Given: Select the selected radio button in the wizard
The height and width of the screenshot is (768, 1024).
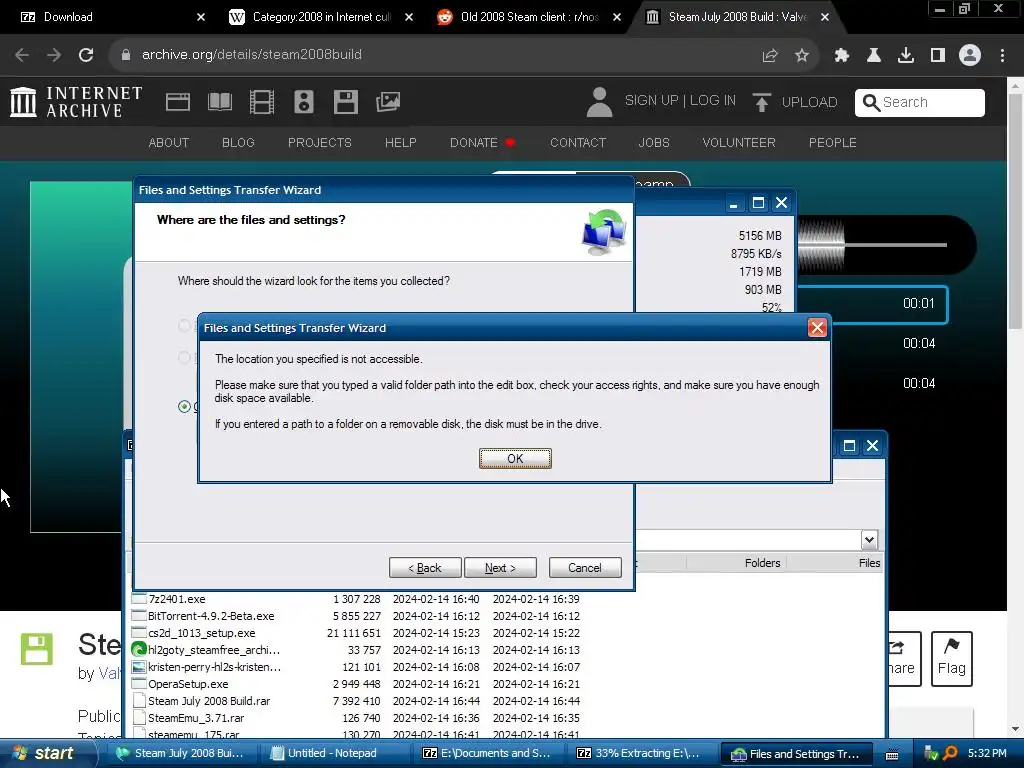Looking at the screenshot, I should tap(184, 406).
